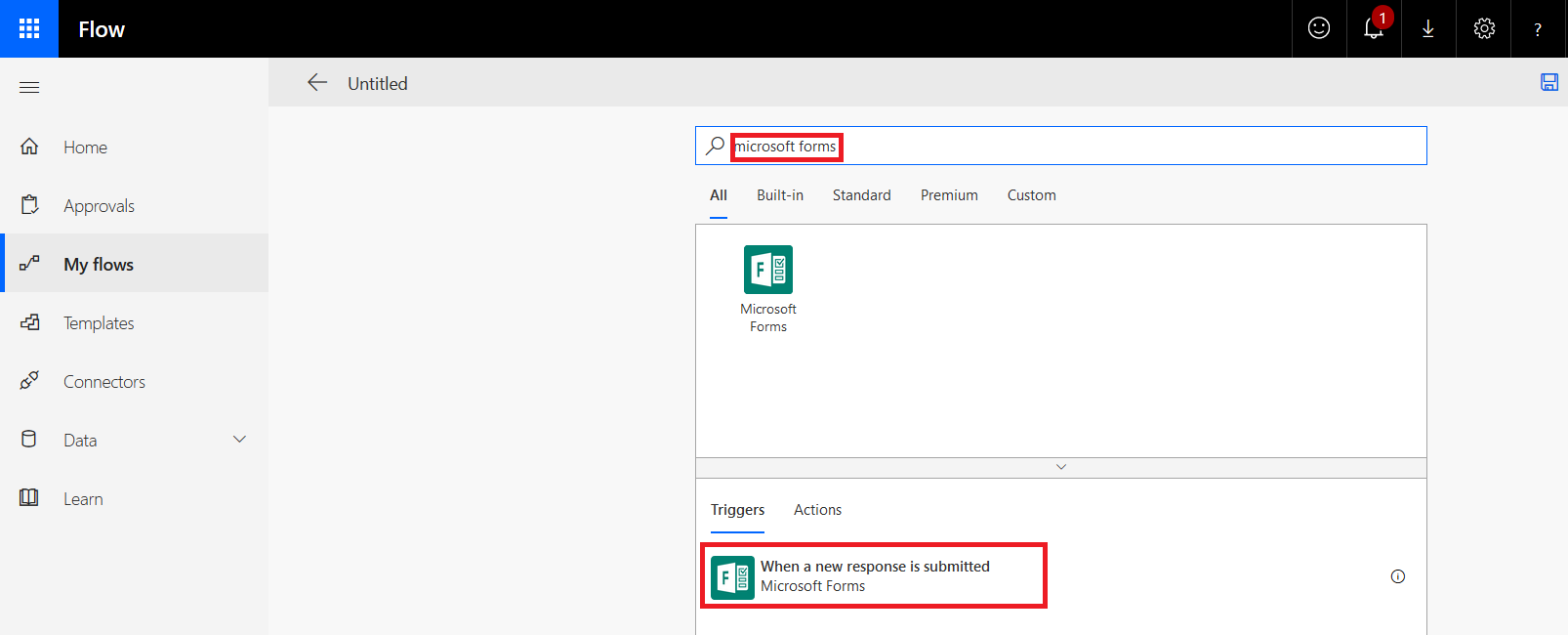
Task: Open the notifications bell
Action: pos(1373,29)
